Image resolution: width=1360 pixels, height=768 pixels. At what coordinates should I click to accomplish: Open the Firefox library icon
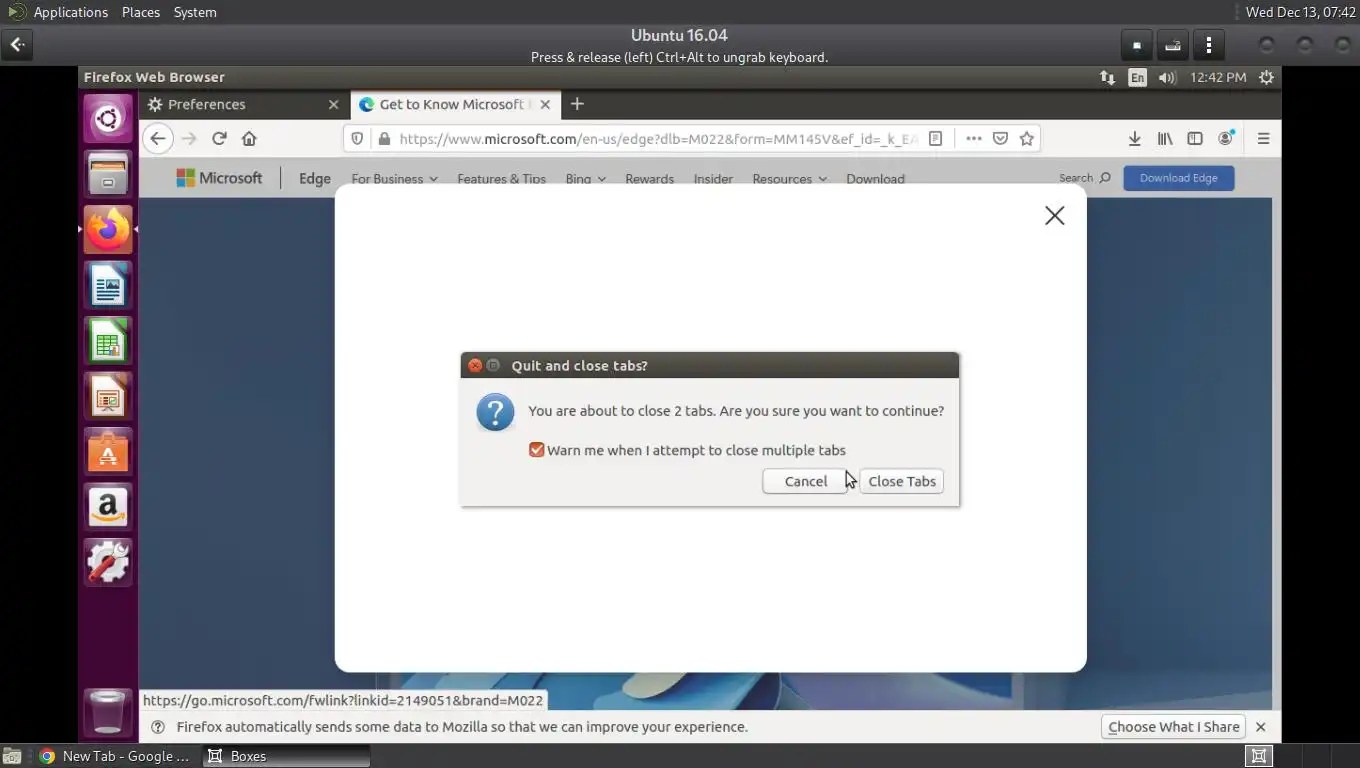[1165, 139]
